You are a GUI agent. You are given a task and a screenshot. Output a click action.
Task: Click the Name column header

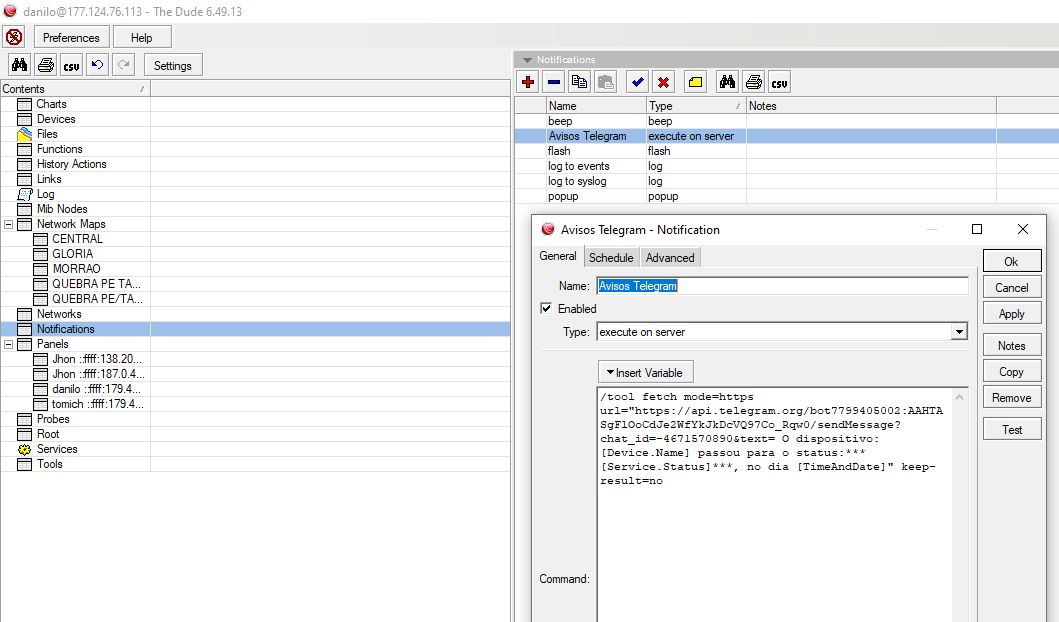pyautogui.click(x=596, y=105)
